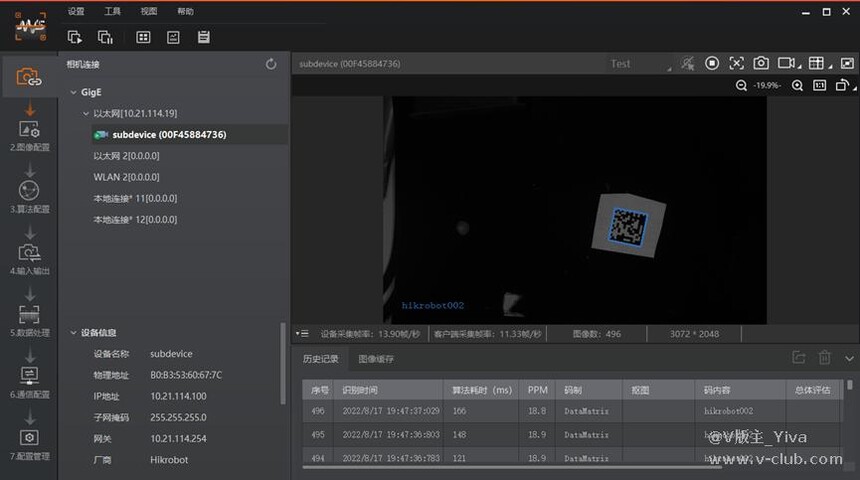
Task: Start video recording icon
Action: (786, 64)
